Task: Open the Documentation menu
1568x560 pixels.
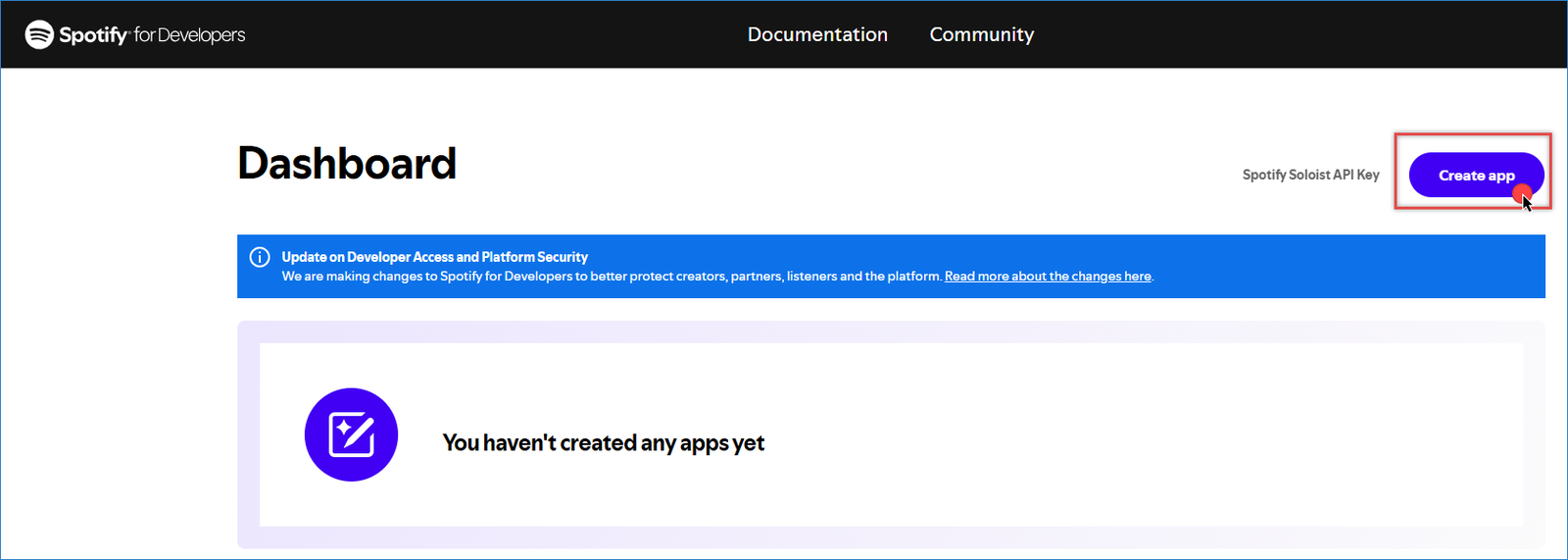Action: 817,34
